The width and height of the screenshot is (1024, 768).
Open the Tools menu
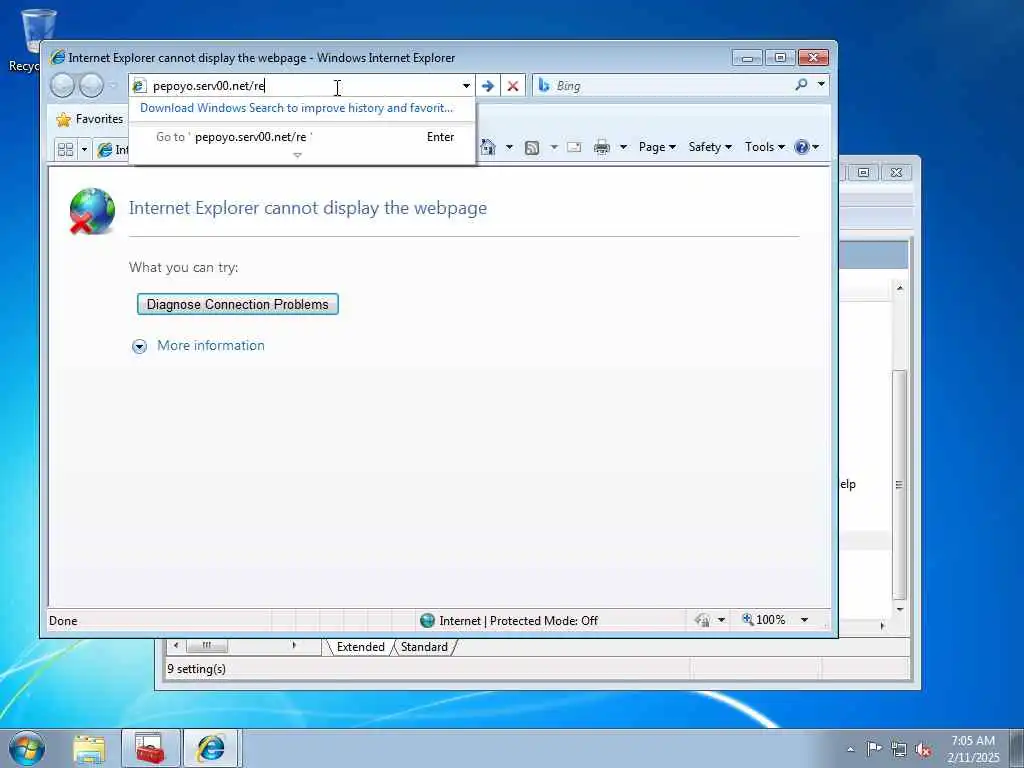point(764,147)
